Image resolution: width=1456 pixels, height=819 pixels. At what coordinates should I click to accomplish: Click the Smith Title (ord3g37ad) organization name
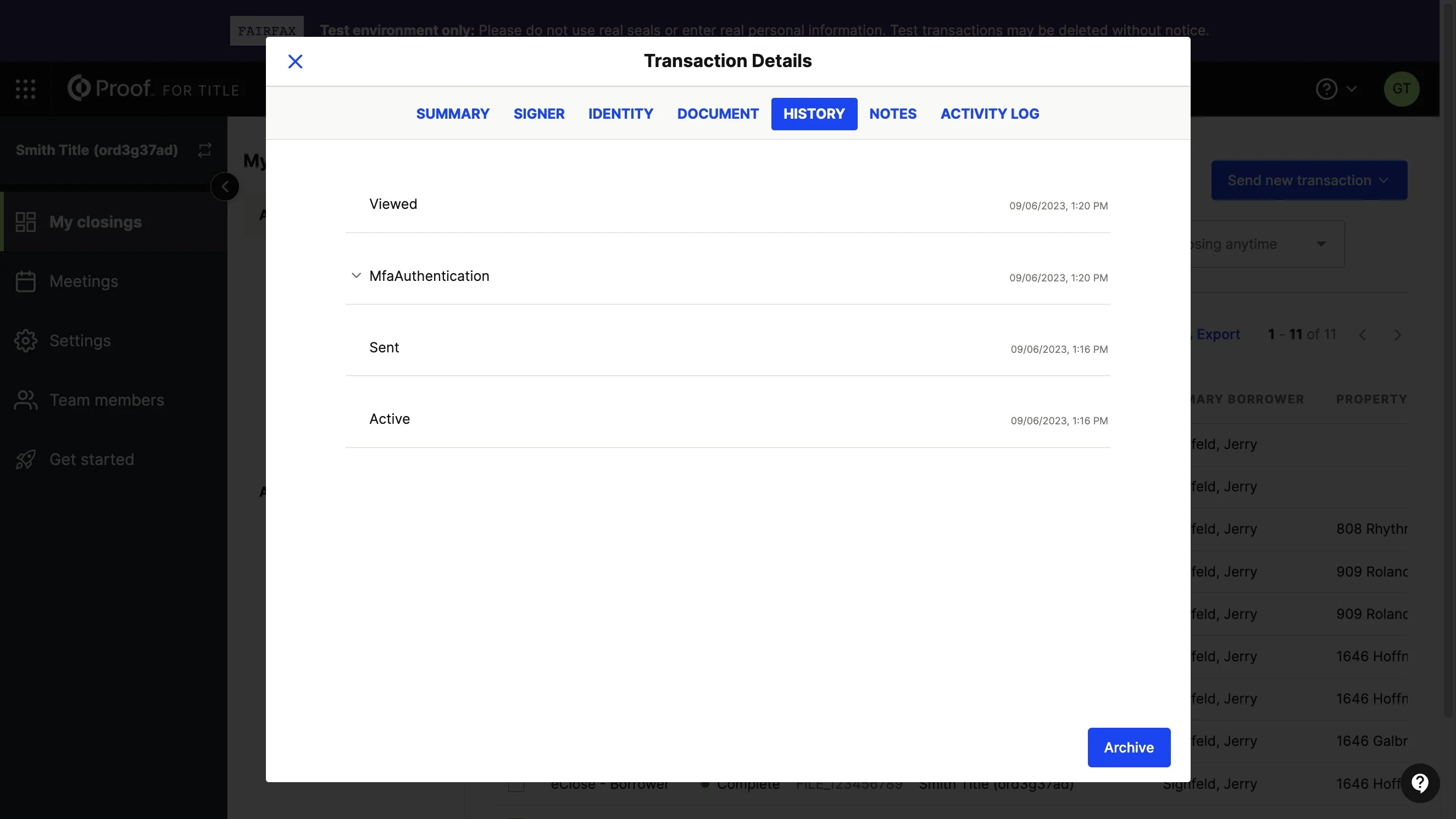(x=97, y=150)
